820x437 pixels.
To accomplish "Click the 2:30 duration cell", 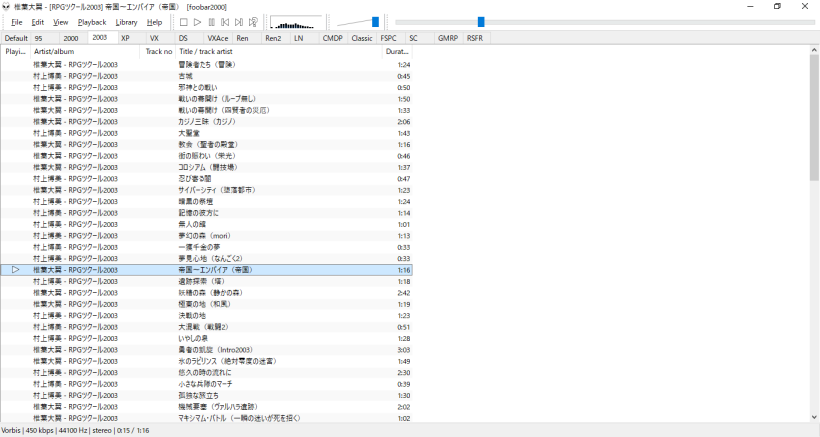I will tap(403, 373).
